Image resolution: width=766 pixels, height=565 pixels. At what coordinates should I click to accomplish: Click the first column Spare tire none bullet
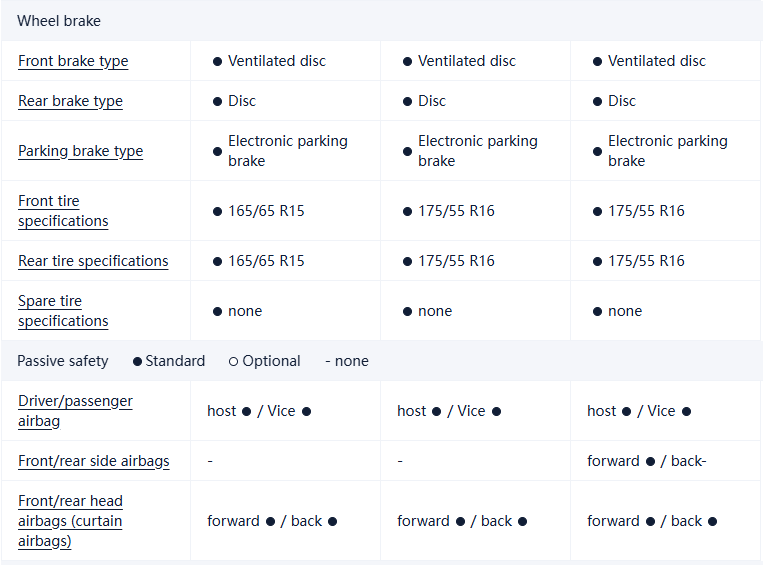pyautogui.click(x=217, y=311)
